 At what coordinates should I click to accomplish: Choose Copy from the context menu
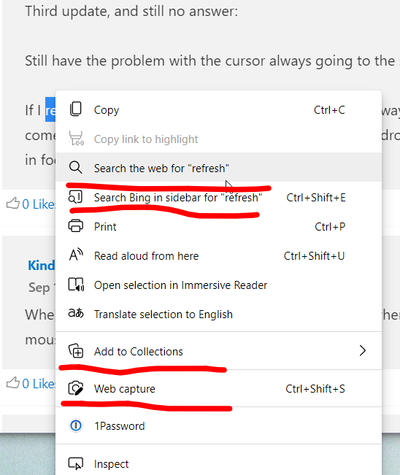[219, 109]
